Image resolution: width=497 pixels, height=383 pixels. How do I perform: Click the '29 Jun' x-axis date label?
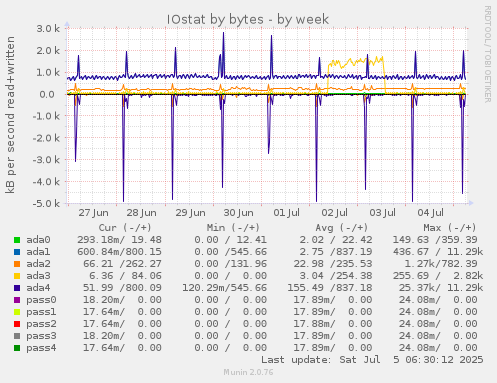(x=190, y=213)
